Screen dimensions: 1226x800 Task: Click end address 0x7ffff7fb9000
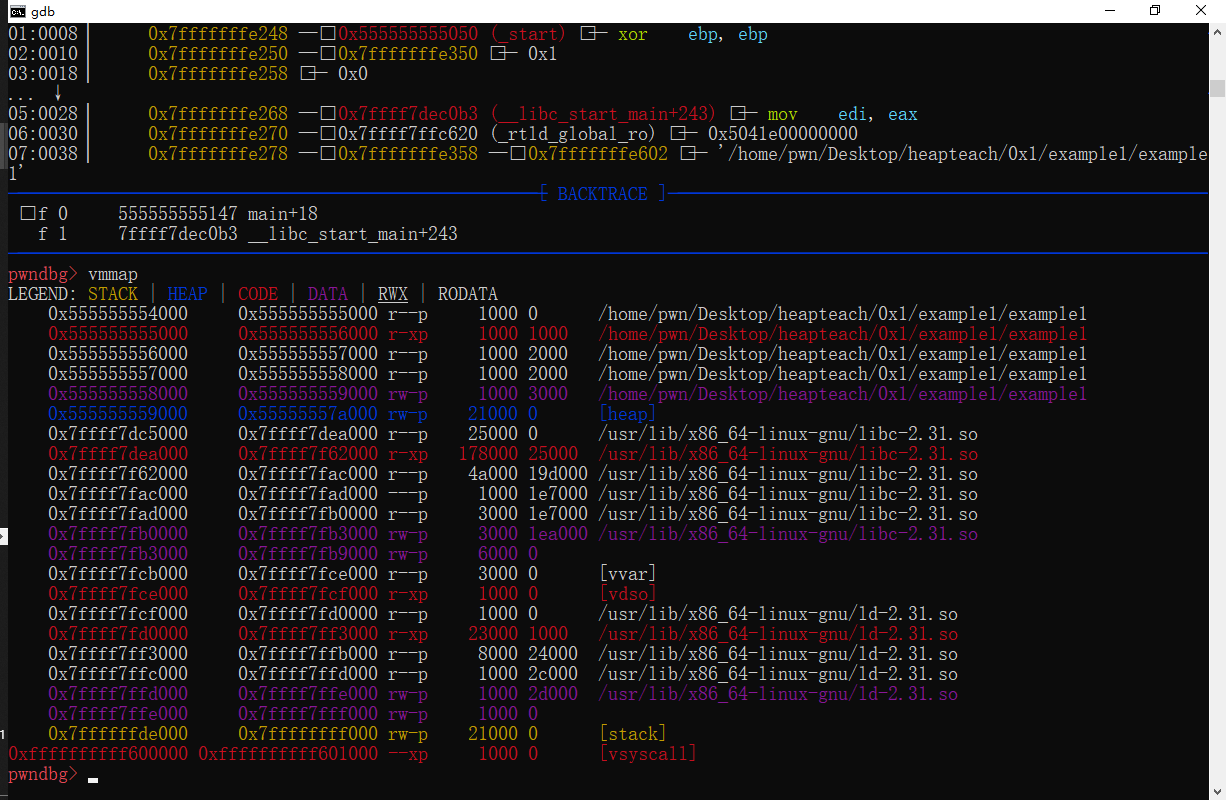[x=308, y=554]
